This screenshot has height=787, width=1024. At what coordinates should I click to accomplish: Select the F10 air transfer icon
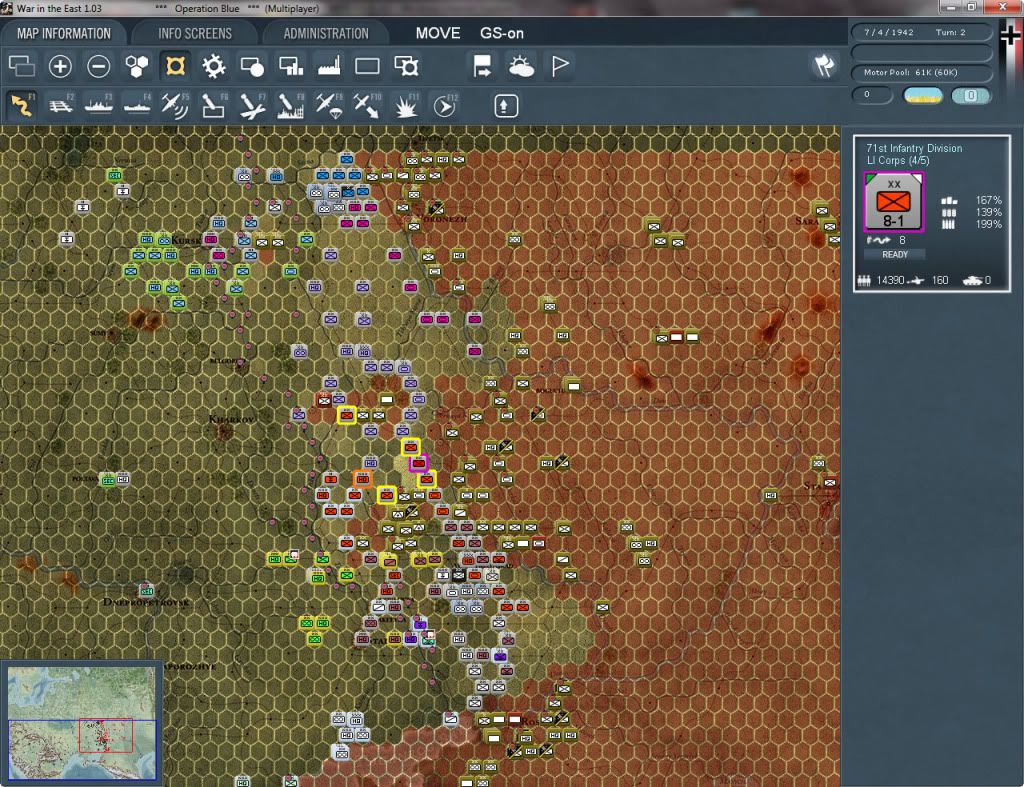(367, 106)
